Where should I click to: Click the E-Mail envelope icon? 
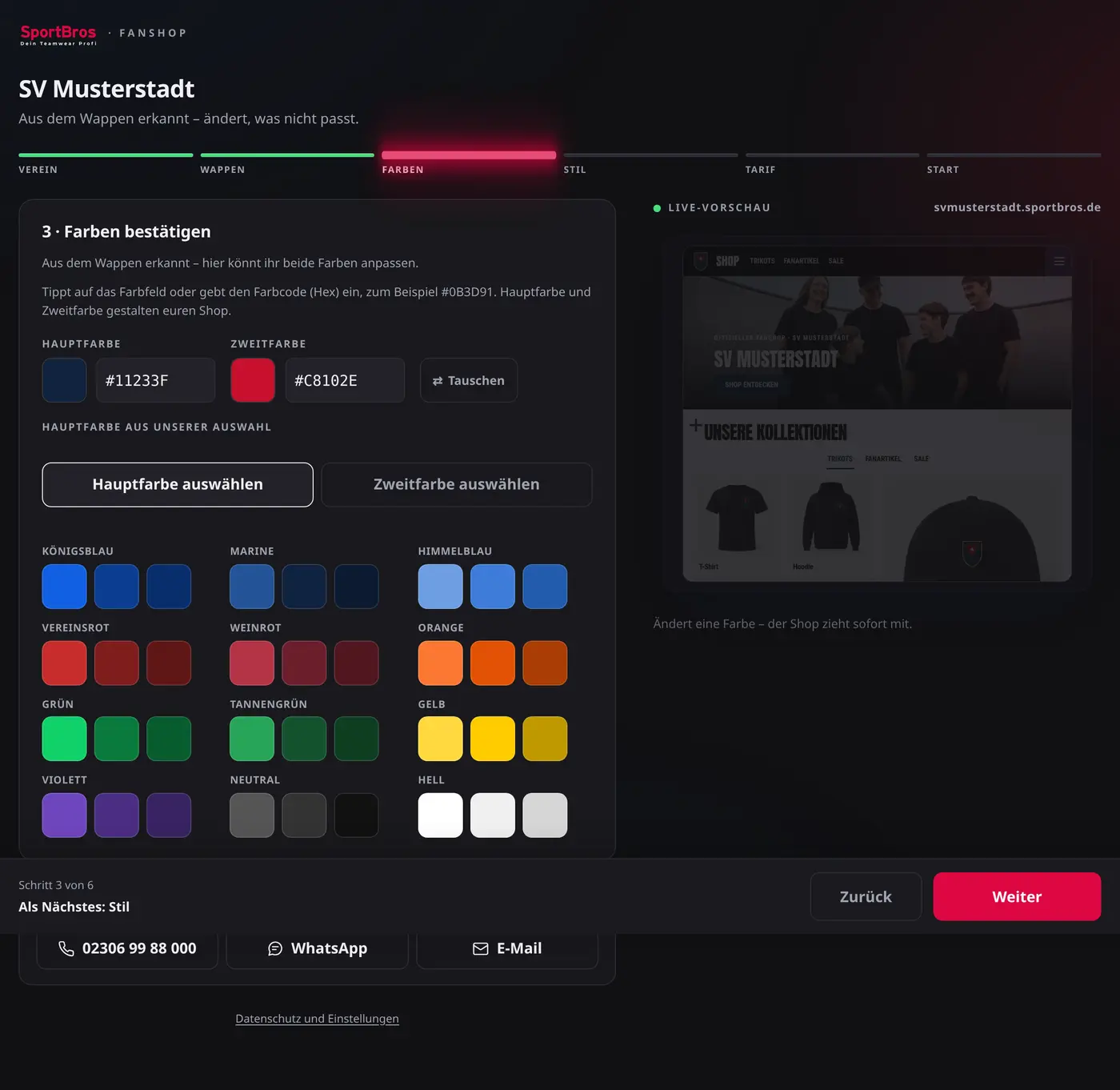tap(481, 948)
